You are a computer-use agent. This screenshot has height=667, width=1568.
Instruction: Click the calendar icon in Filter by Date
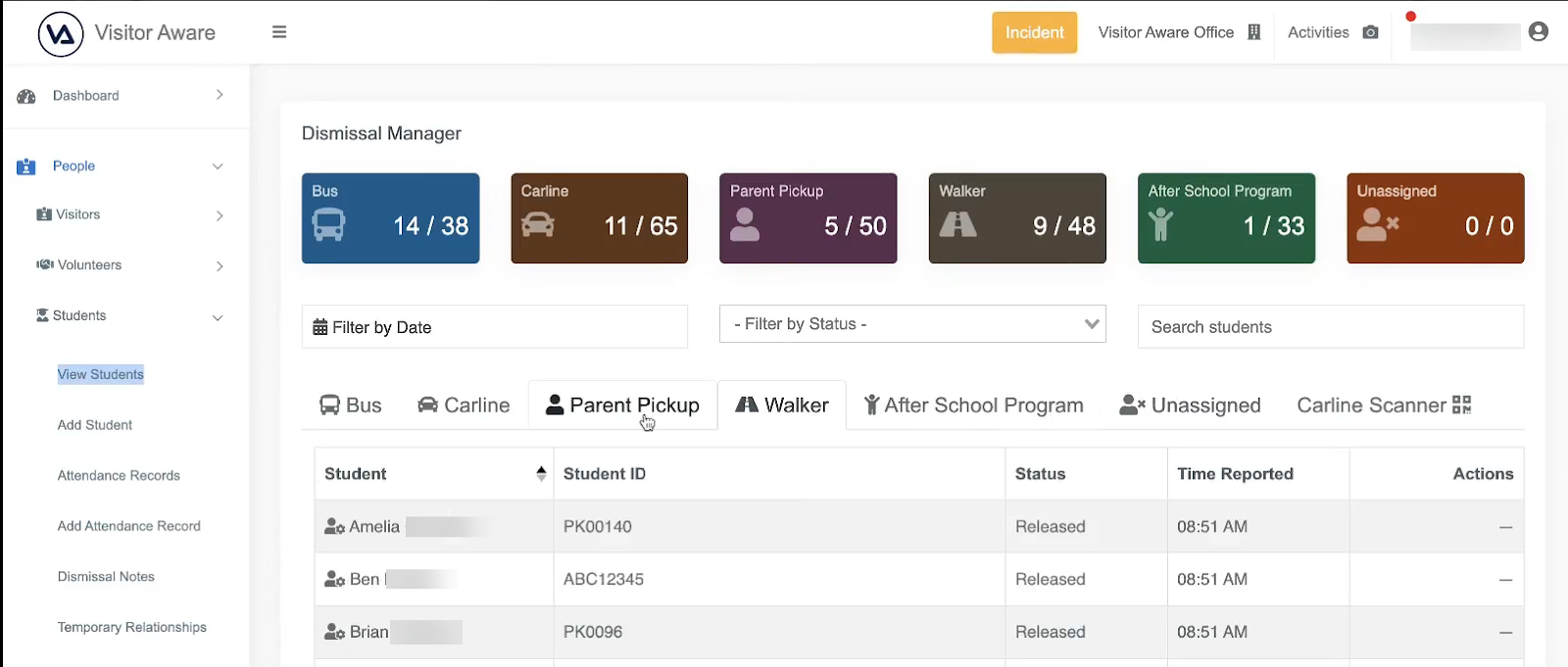tap(320, 327)
